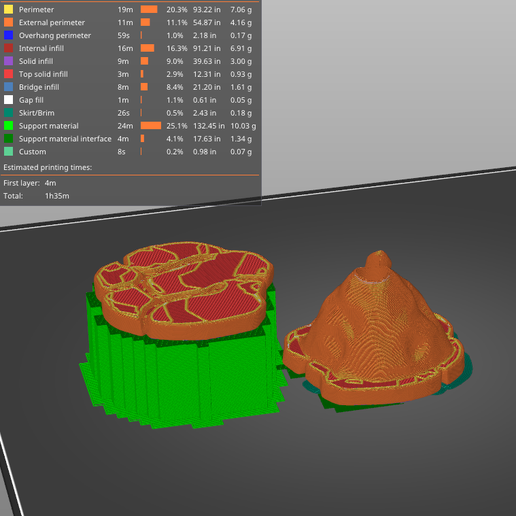Toggle Support material interface label
This screenshot has width=516, height=516.
[65, 139]
